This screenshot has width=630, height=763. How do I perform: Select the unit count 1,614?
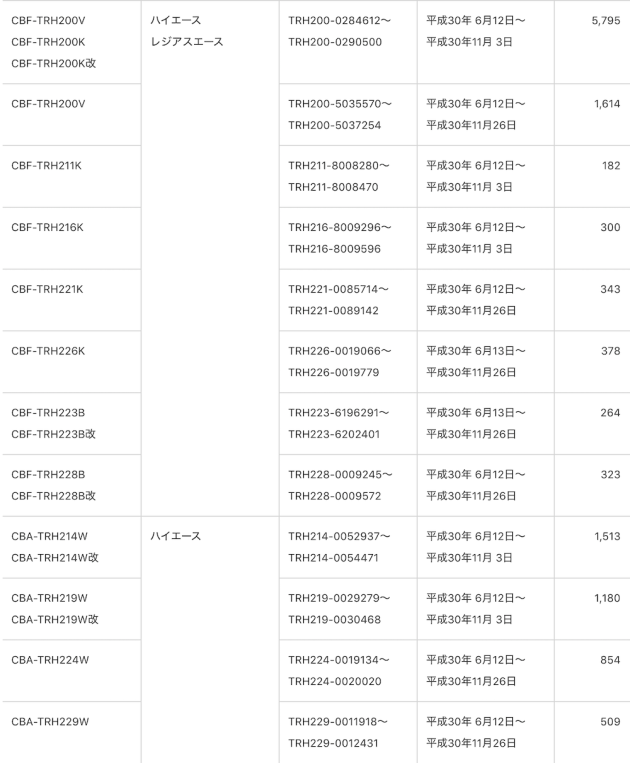[x=607, y=104]
